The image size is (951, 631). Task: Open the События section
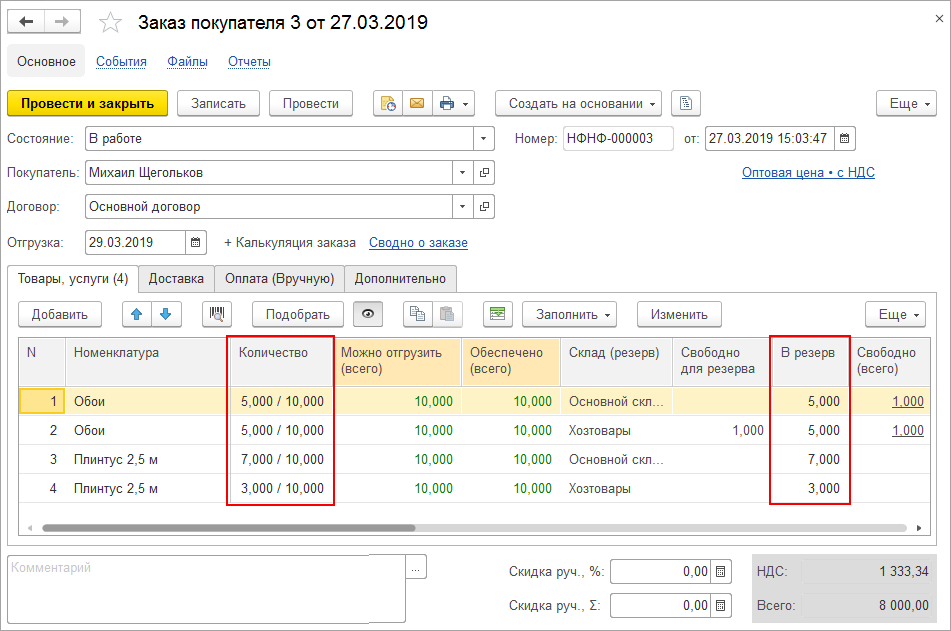[x=121, y=62]
